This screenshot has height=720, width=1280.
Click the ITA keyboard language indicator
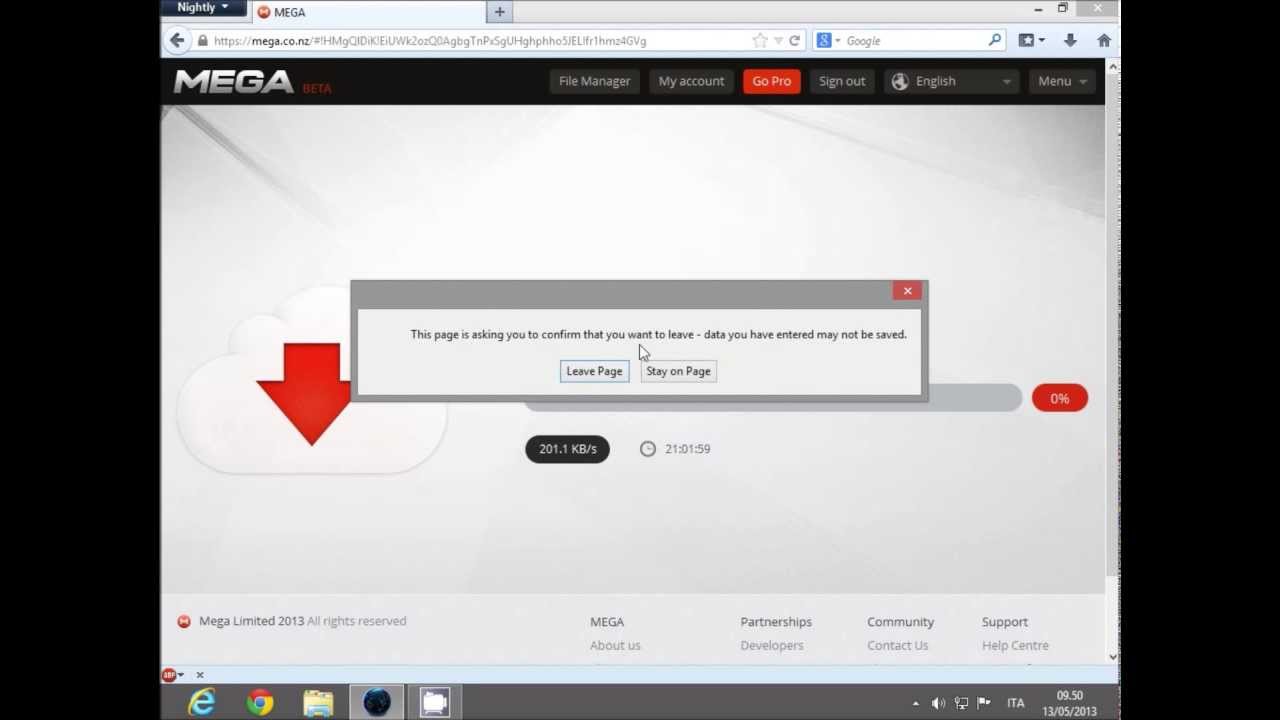click(1015, 703)
